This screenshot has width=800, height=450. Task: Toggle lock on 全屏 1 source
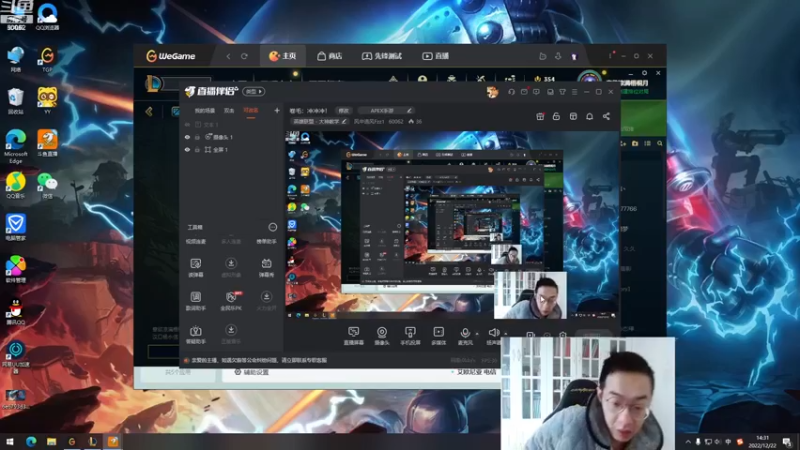[197, 149]
